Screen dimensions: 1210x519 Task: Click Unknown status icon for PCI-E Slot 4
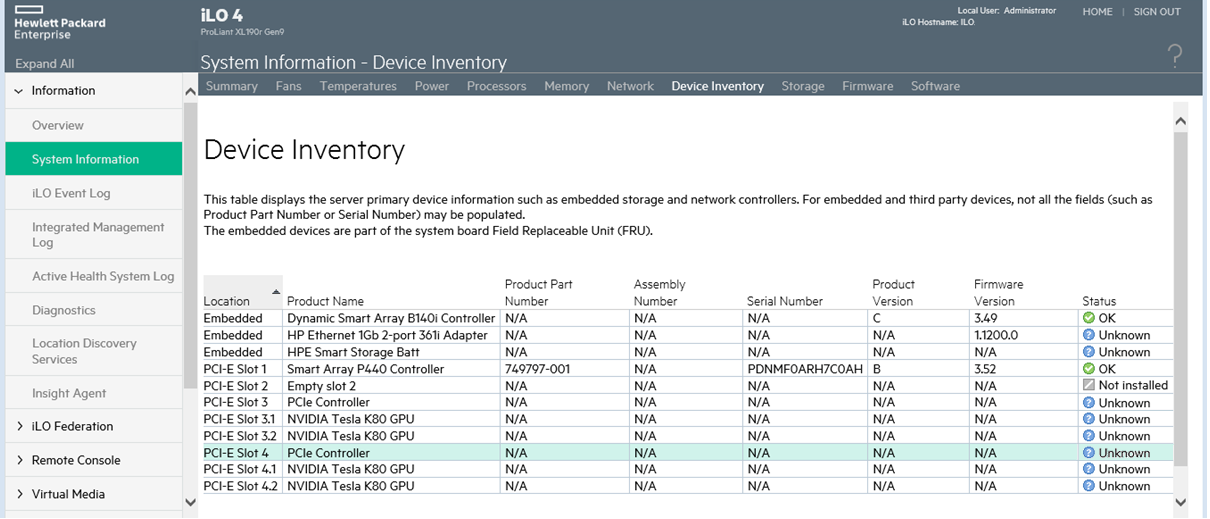[x=1089, y=453]
